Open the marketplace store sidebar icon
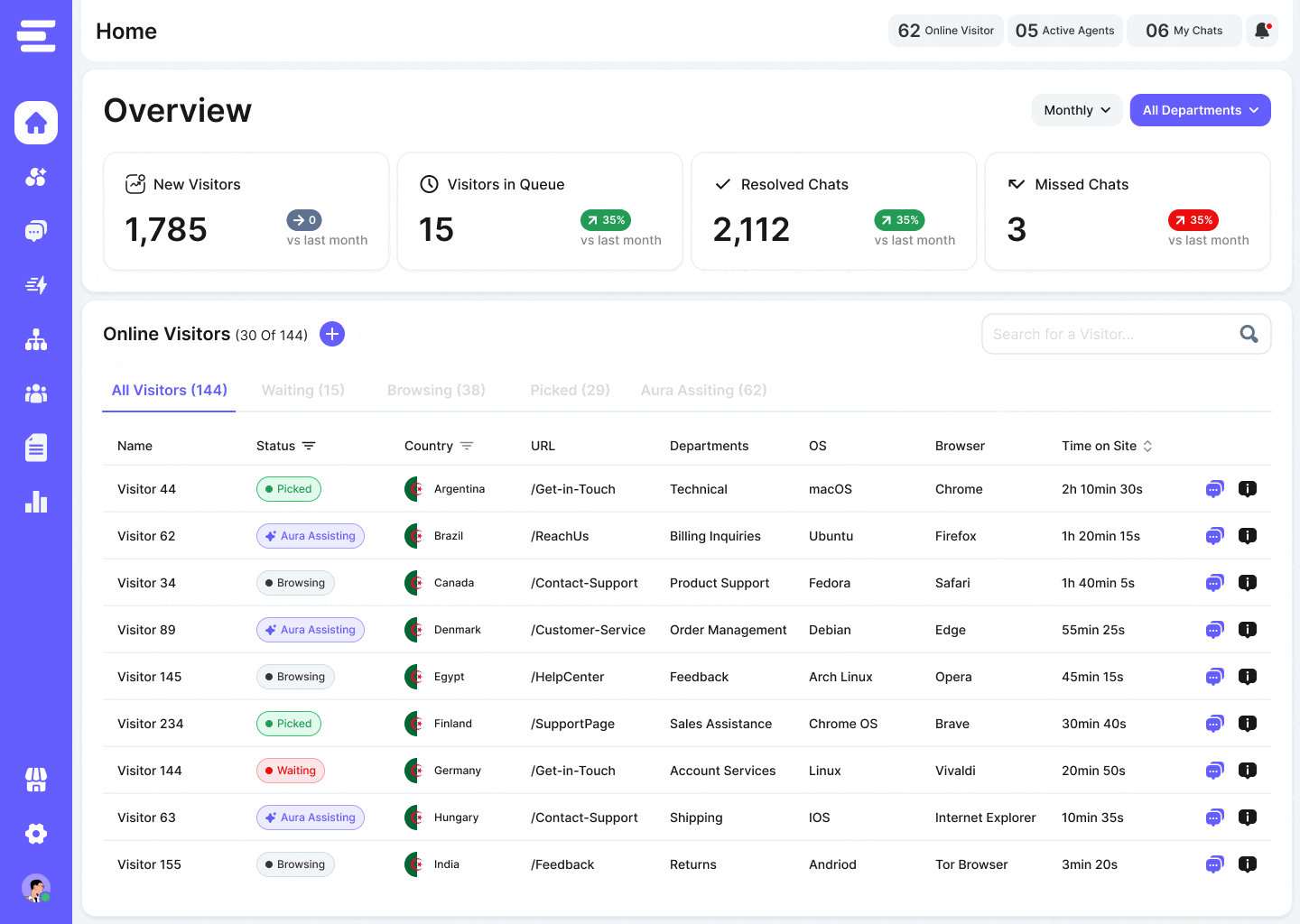The image size is (1300, 924). click(x=36, y=780)
